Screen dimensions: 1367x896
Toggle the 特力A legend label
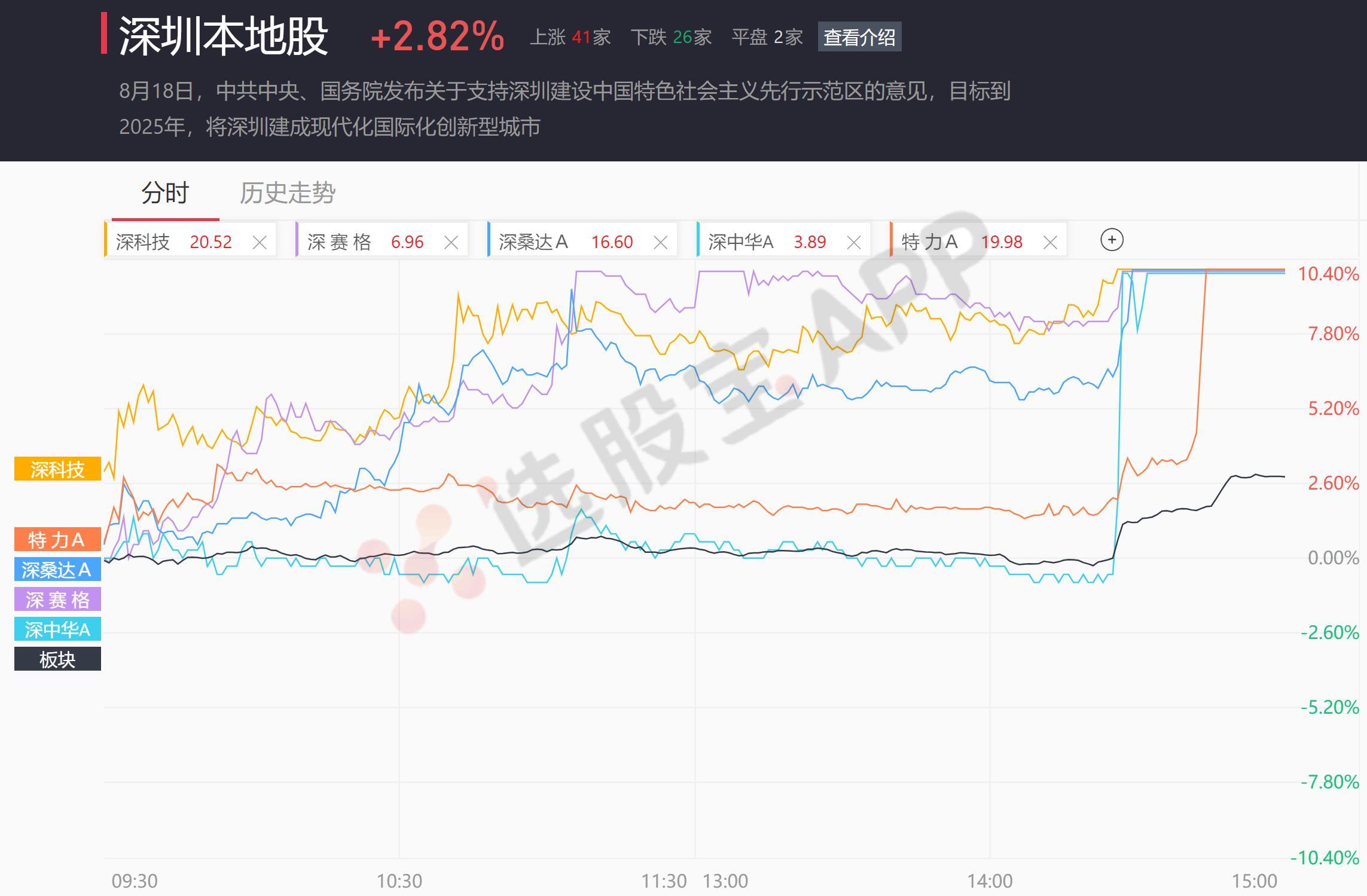57,540
